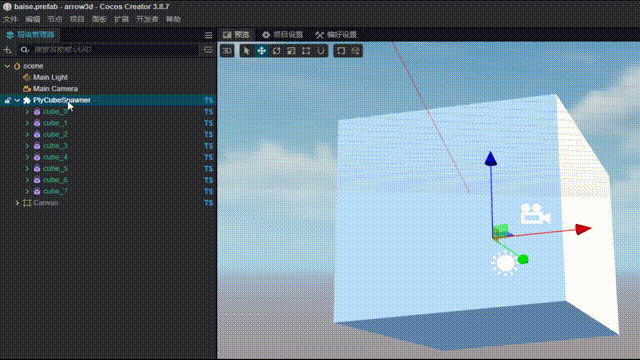Open the 偏好设置 preferences tab
The image size is (640, 360).
tap(336, 35)
